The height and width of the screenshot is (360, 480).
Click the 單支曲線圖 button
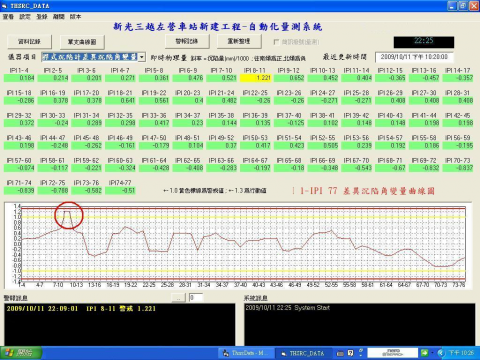[82, 42]
